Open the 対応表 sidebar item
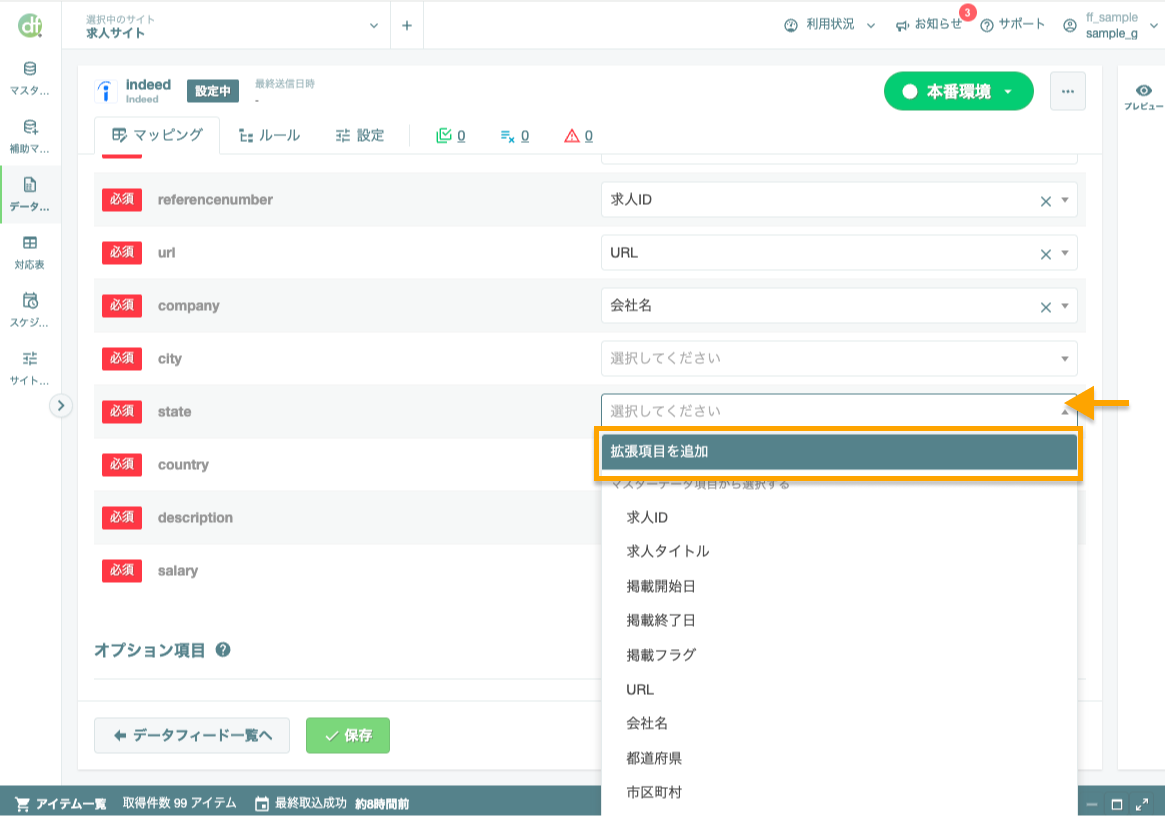 (30, 253)
